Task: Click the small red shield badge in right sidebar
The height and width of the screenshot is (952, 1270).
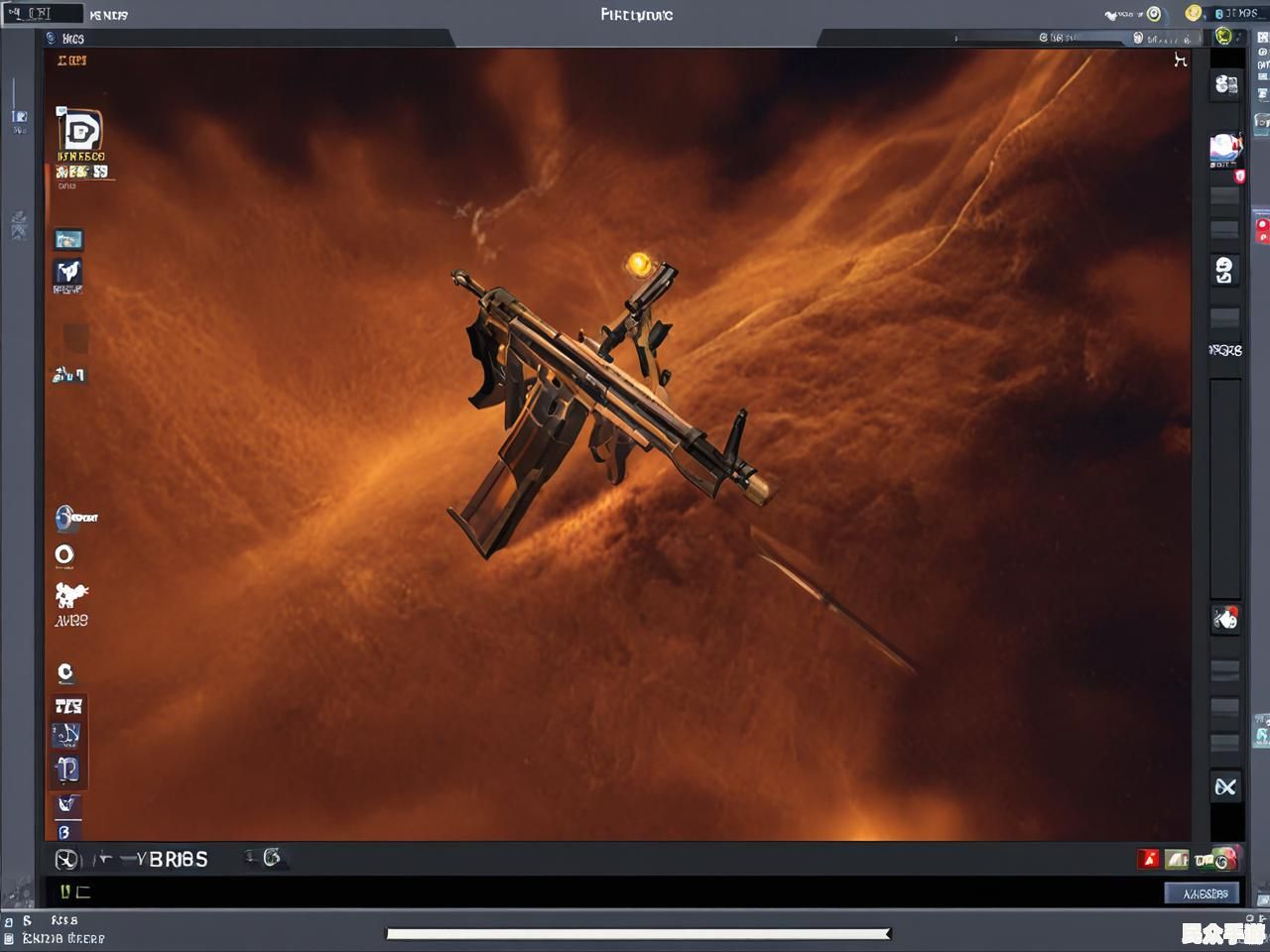Action: [x=1239, y=177]
